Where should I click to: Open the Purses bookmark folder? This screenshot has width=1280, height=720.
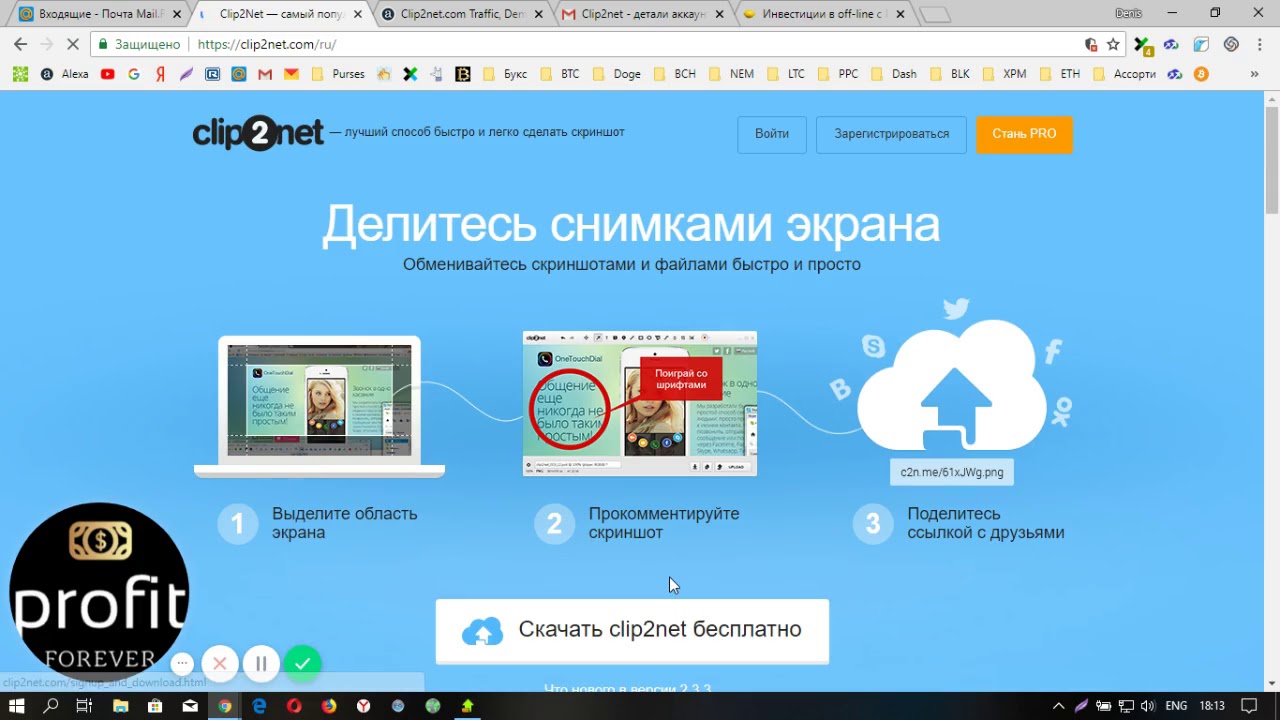(x=339, y=74)
